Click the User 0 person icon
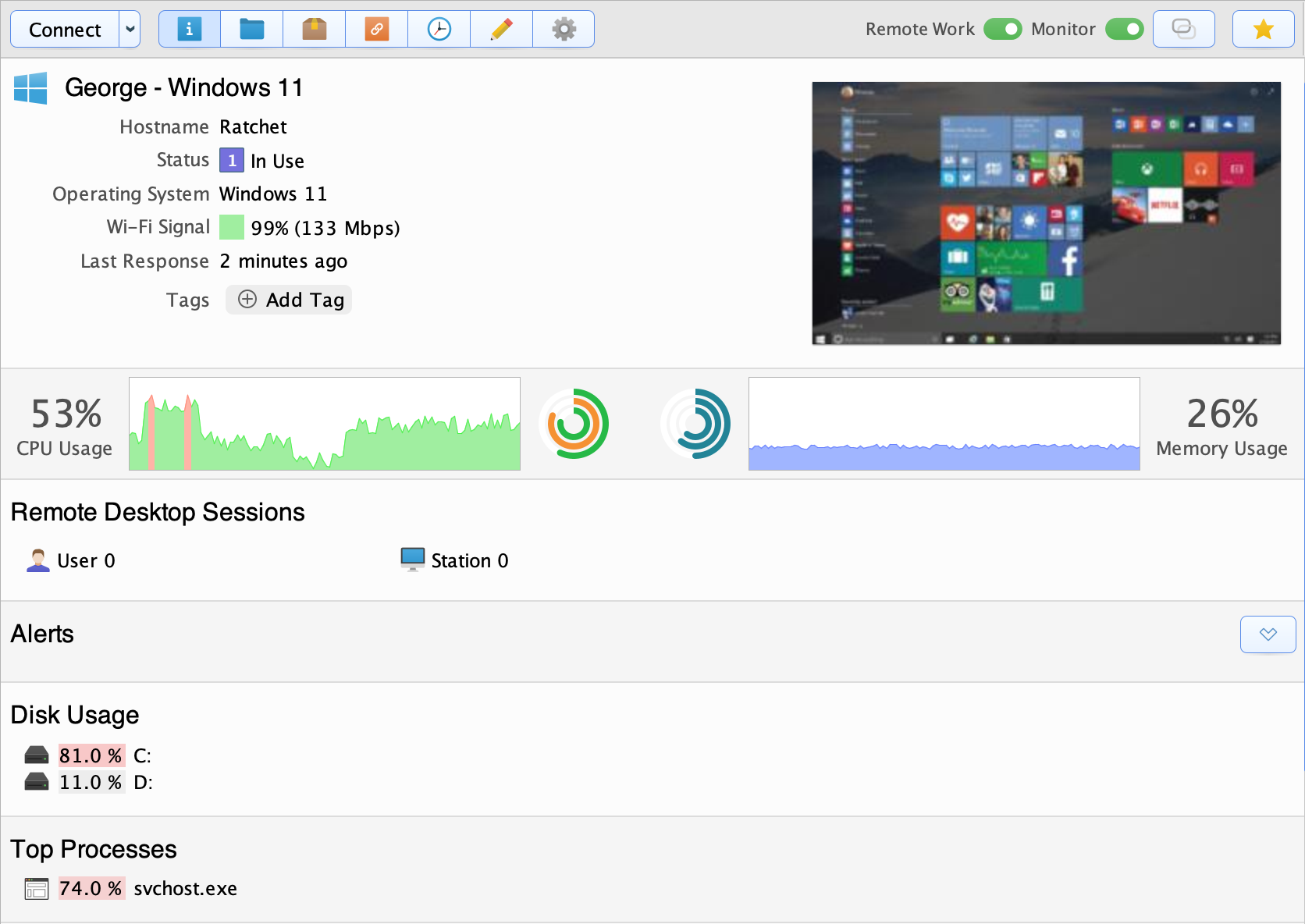Viewport: 1305px width, 924px height. (37, 560)
